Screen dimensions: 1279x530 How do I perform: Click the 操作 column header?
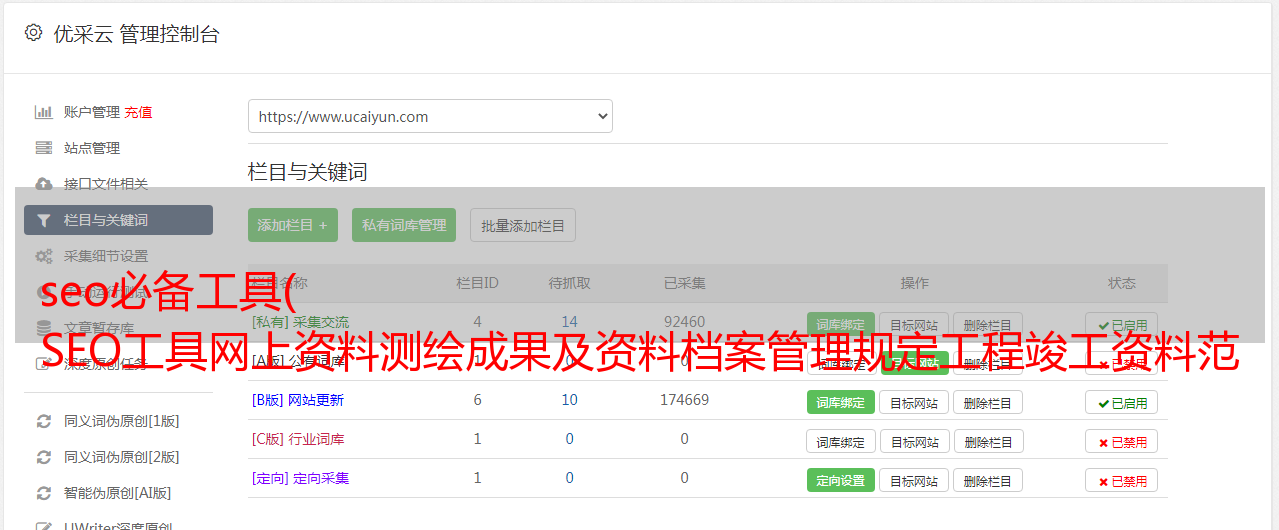(x=914, y=283)
